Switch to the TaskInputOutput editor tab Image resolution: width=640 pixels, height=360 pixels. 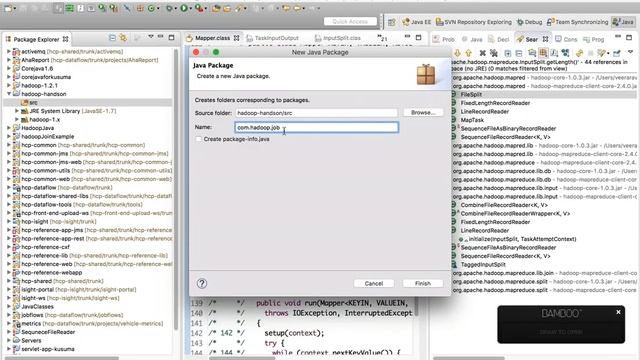point(273,38)
